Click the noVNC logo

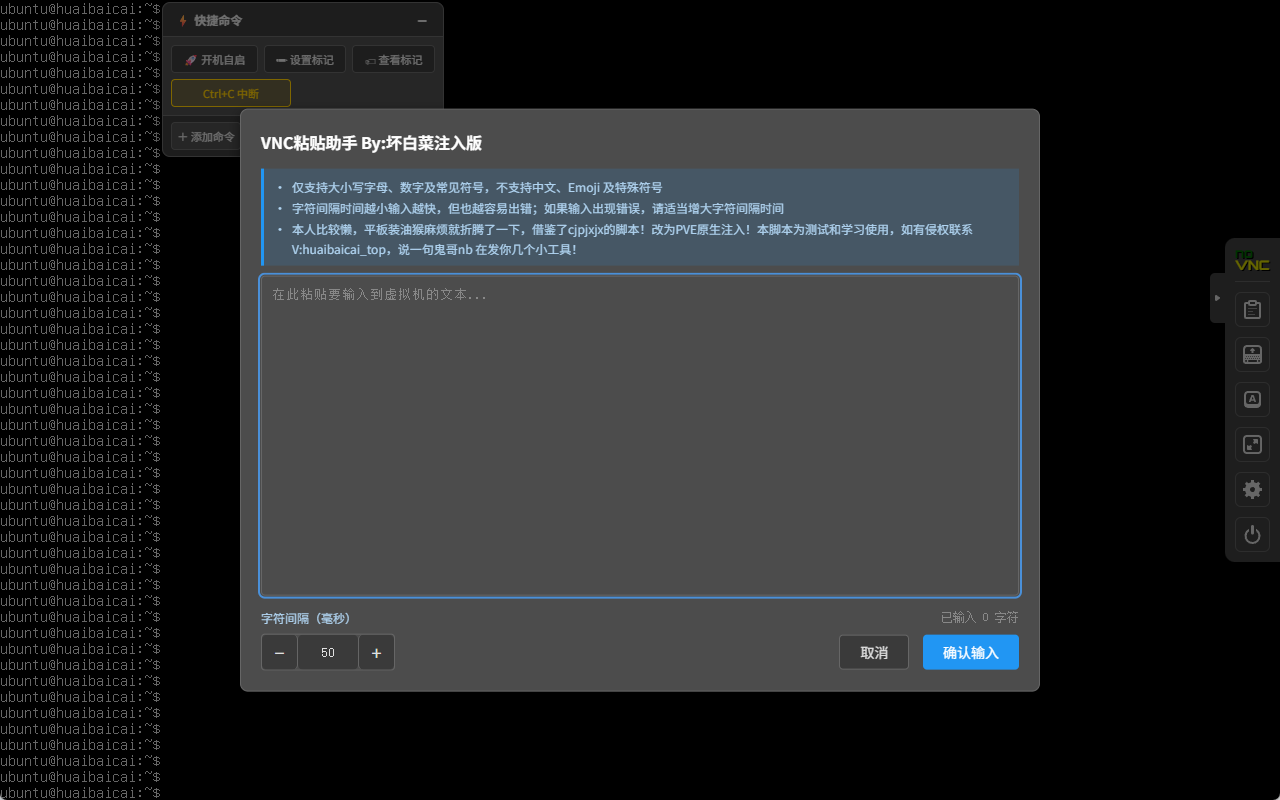pos(1252,261)
